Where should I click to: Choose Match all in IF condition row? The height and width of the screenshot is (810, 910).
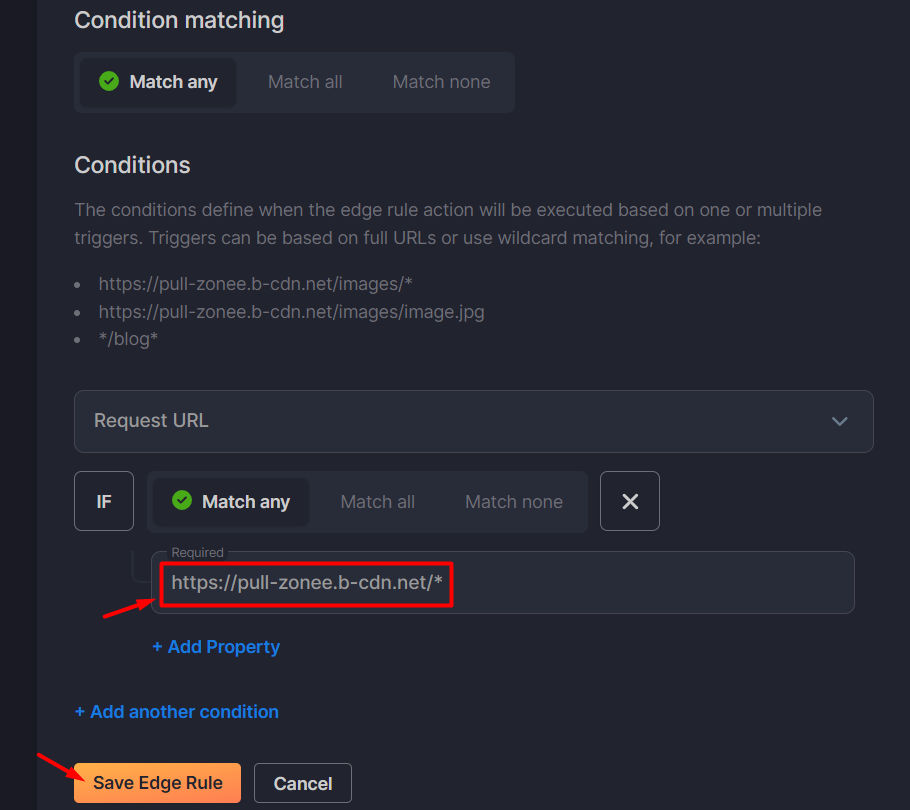(x=378, y=502)
